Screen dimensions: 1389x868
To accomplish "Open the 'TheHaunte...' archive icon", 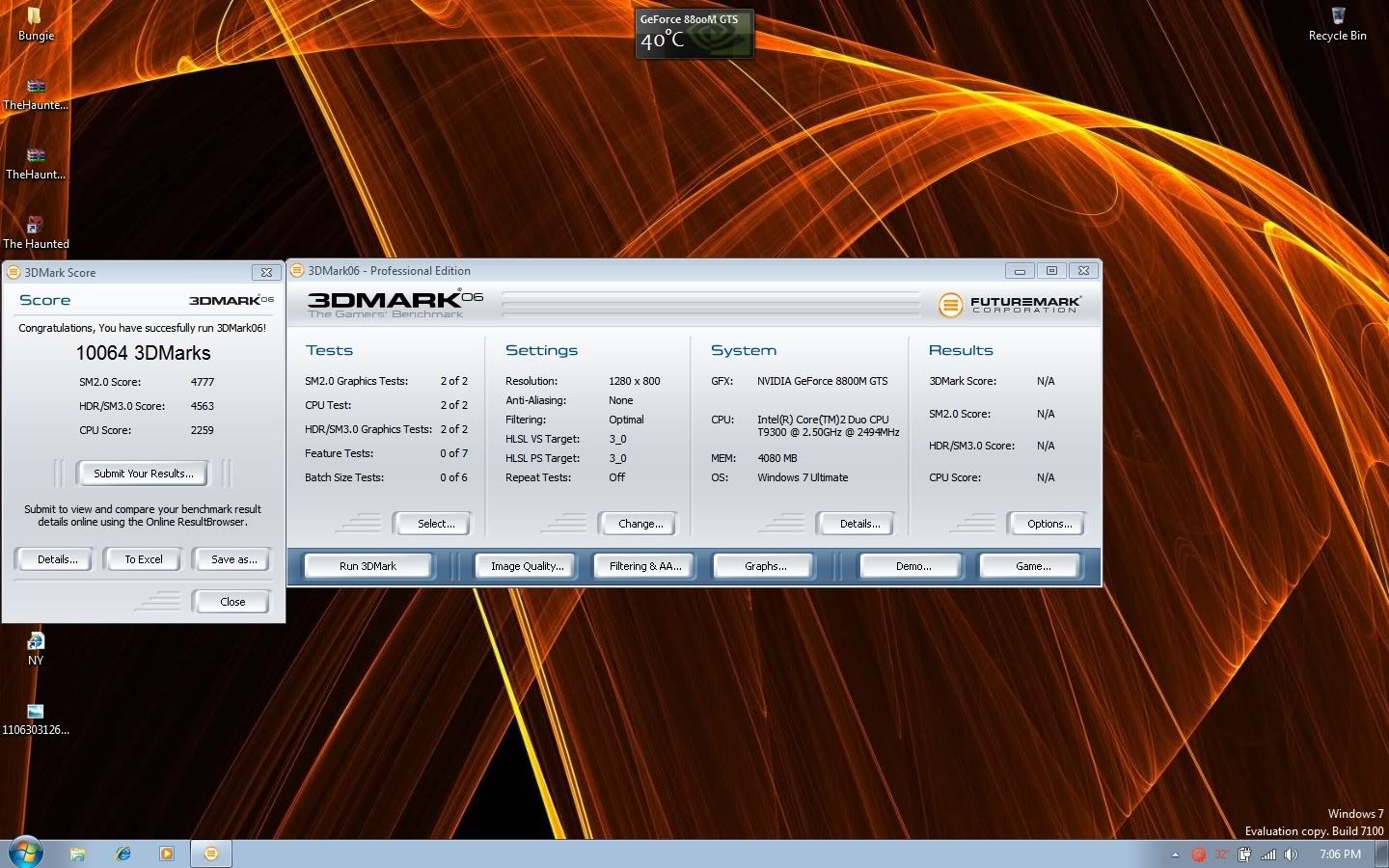I will click(36, 94).
